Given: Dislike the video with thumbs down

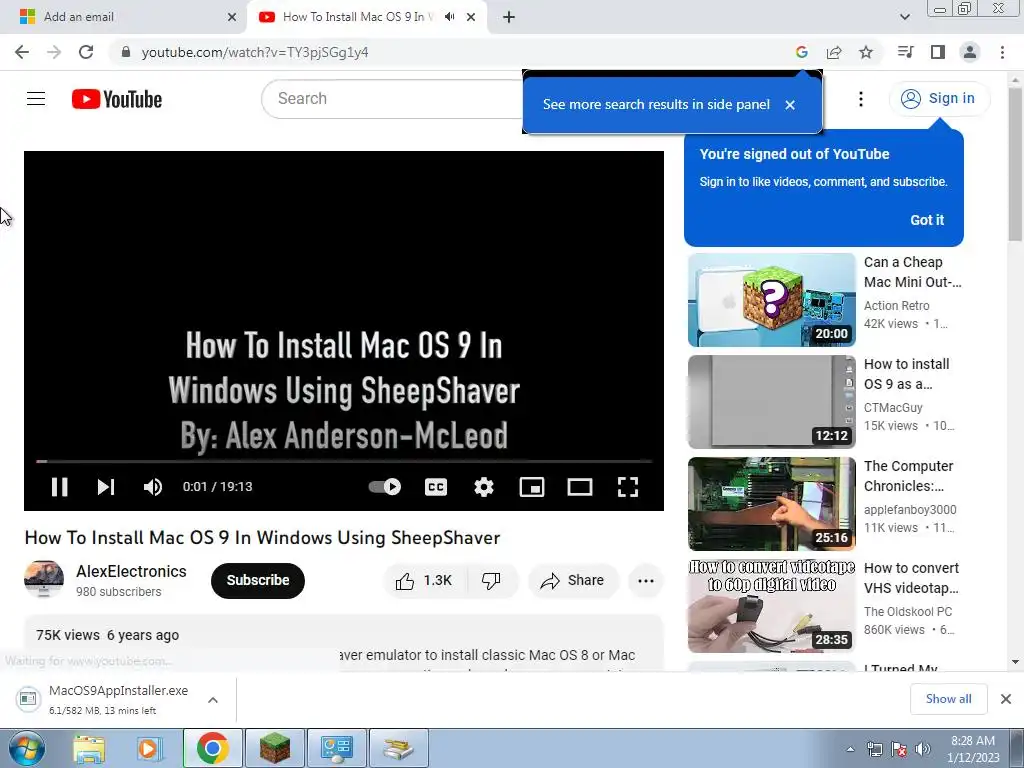Looking at the screenshot, I should pos(491,580).
